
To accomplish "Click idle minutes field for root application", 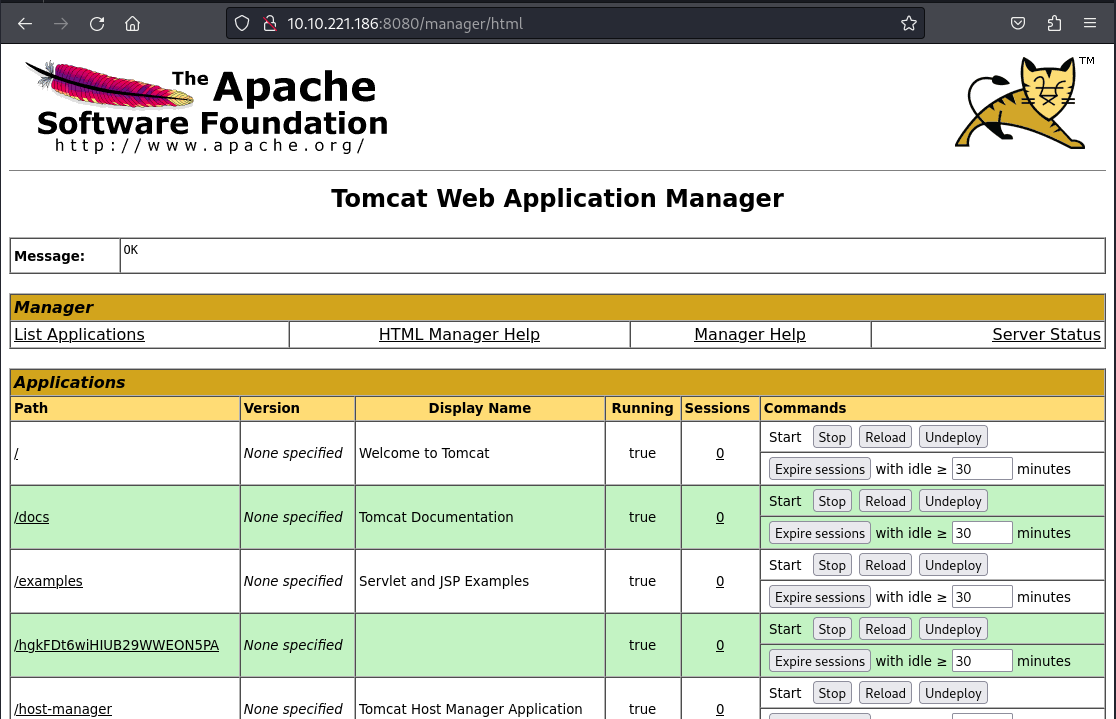I will pyautogui.click(x=981, y=469).
